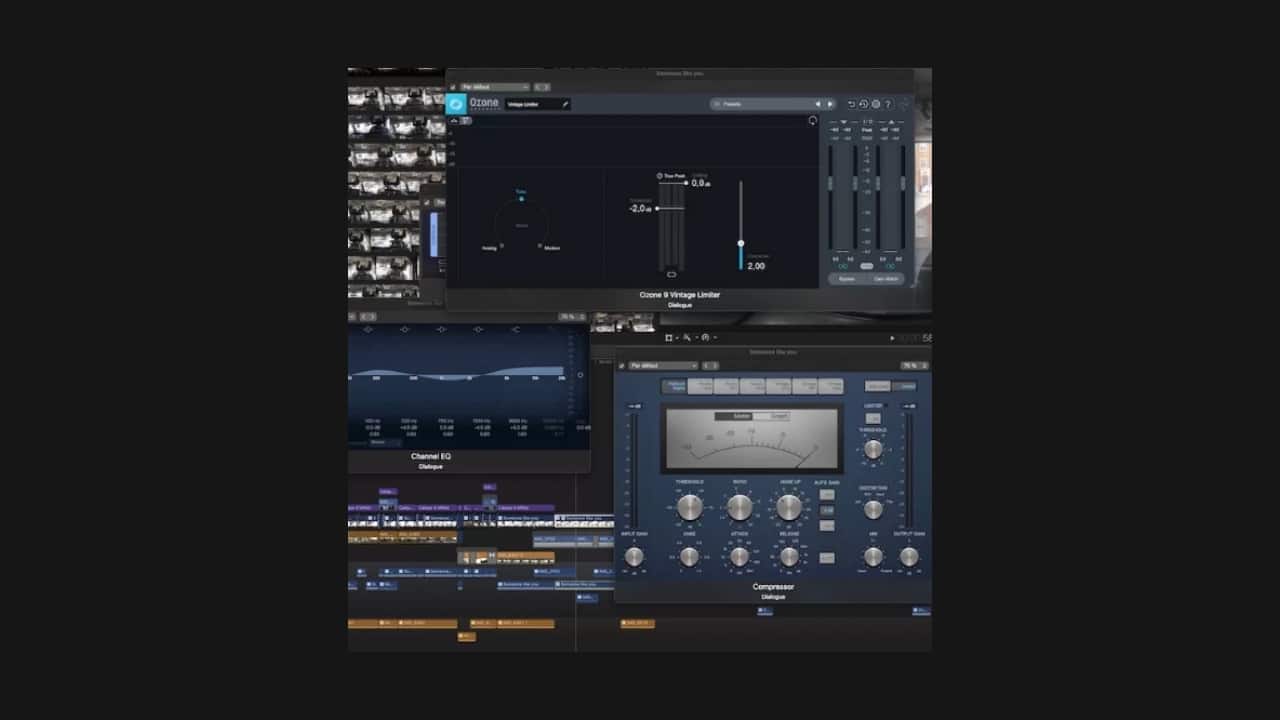Go to previous preset in Ozone Presets bar
Image resolution: width=1280 pixels, height=720 pixels.
818,103
